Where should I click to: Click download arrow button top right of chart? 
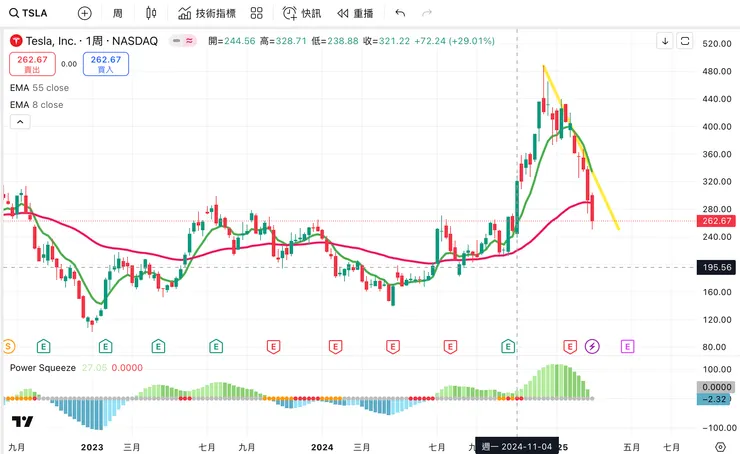click(x=665, y=41)
